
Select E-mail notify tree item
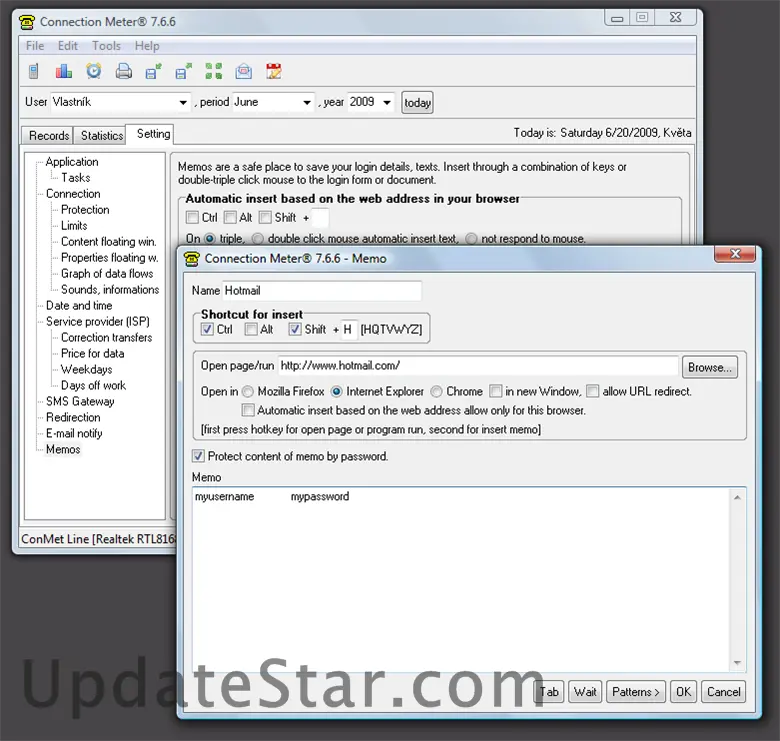(x=74, y=433)
